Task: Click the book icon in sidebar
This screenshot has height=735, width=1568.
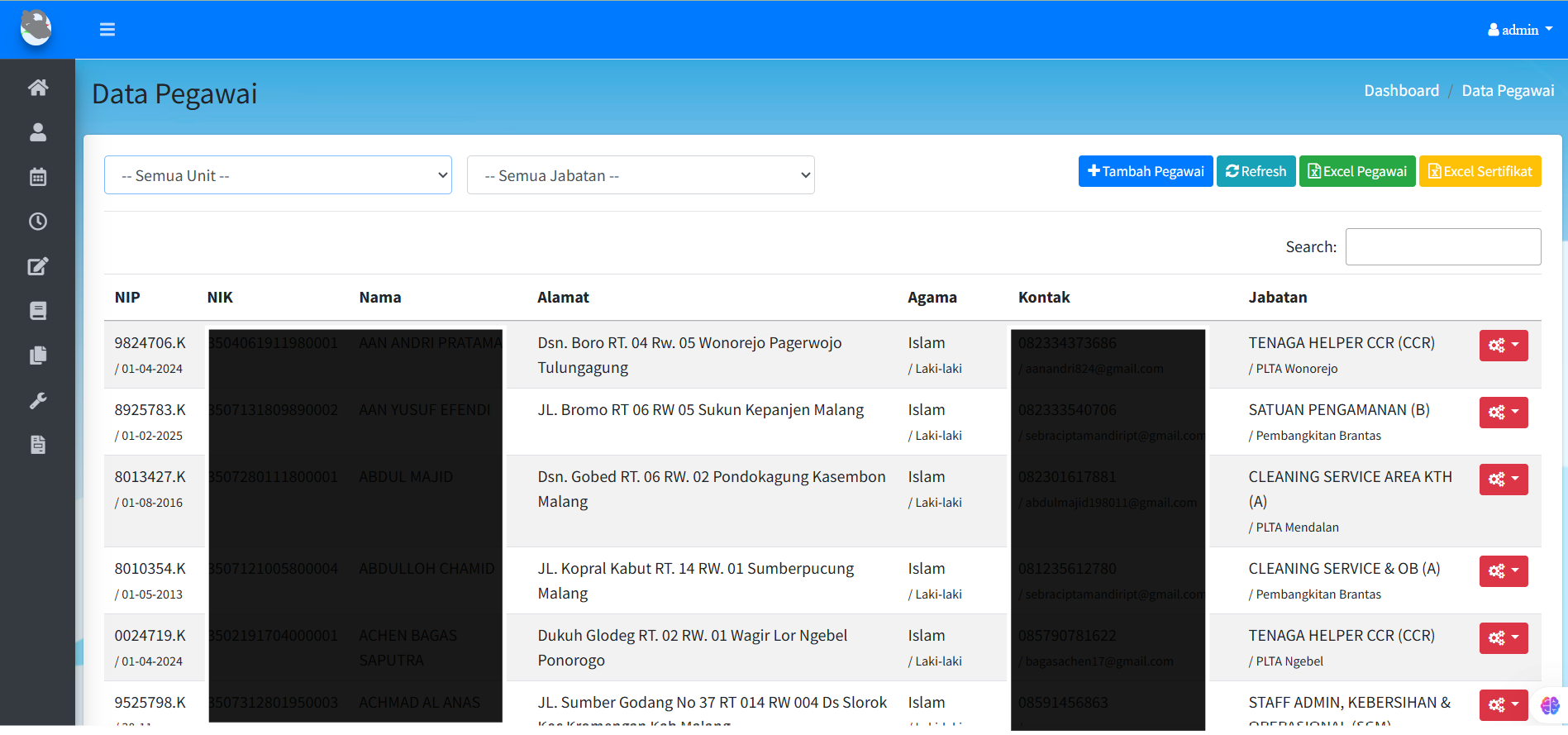Action: [x=38, y=311]
